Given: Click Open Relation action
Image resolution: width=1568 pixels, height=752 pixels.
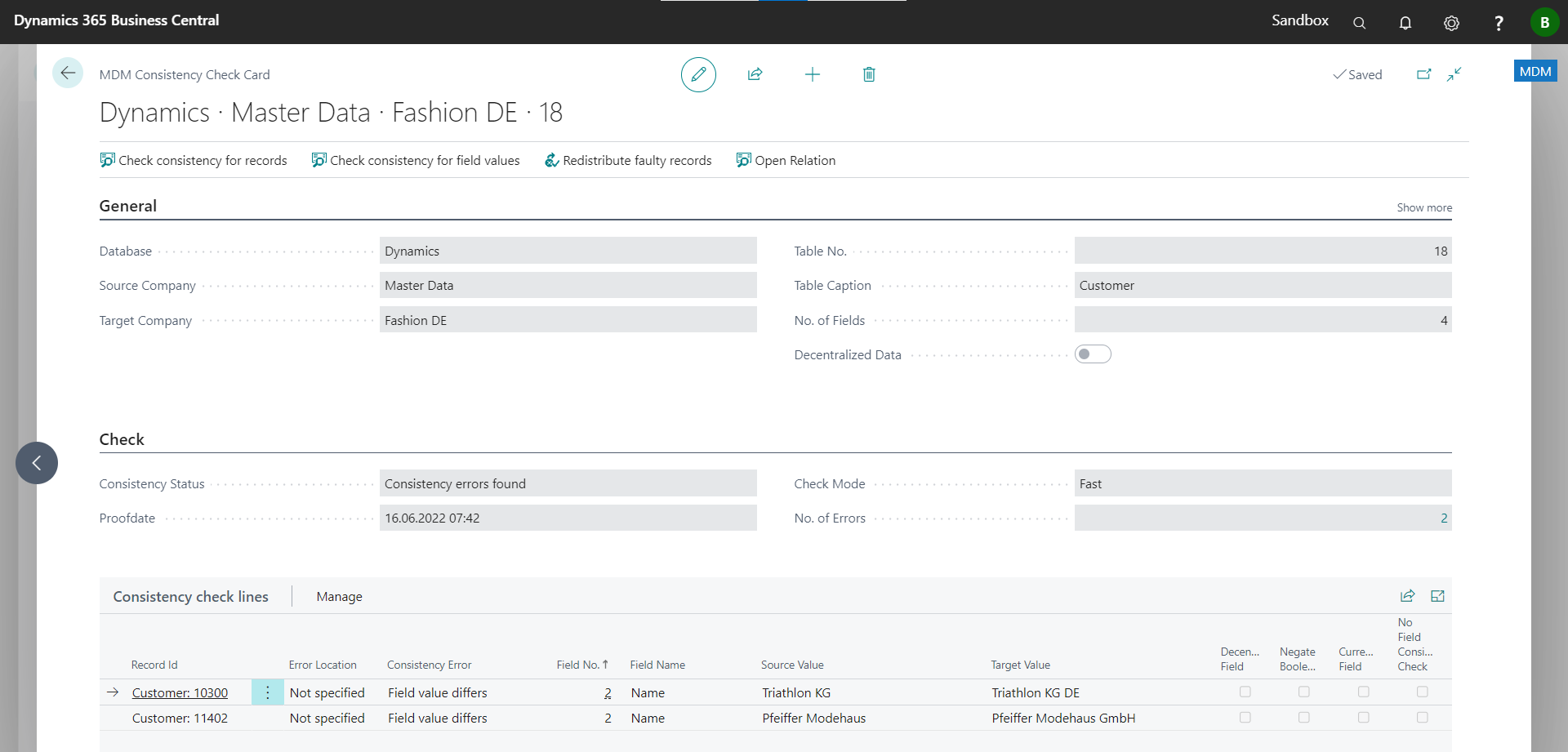Looking at the screenshot, I should click(x=786, y=161).
